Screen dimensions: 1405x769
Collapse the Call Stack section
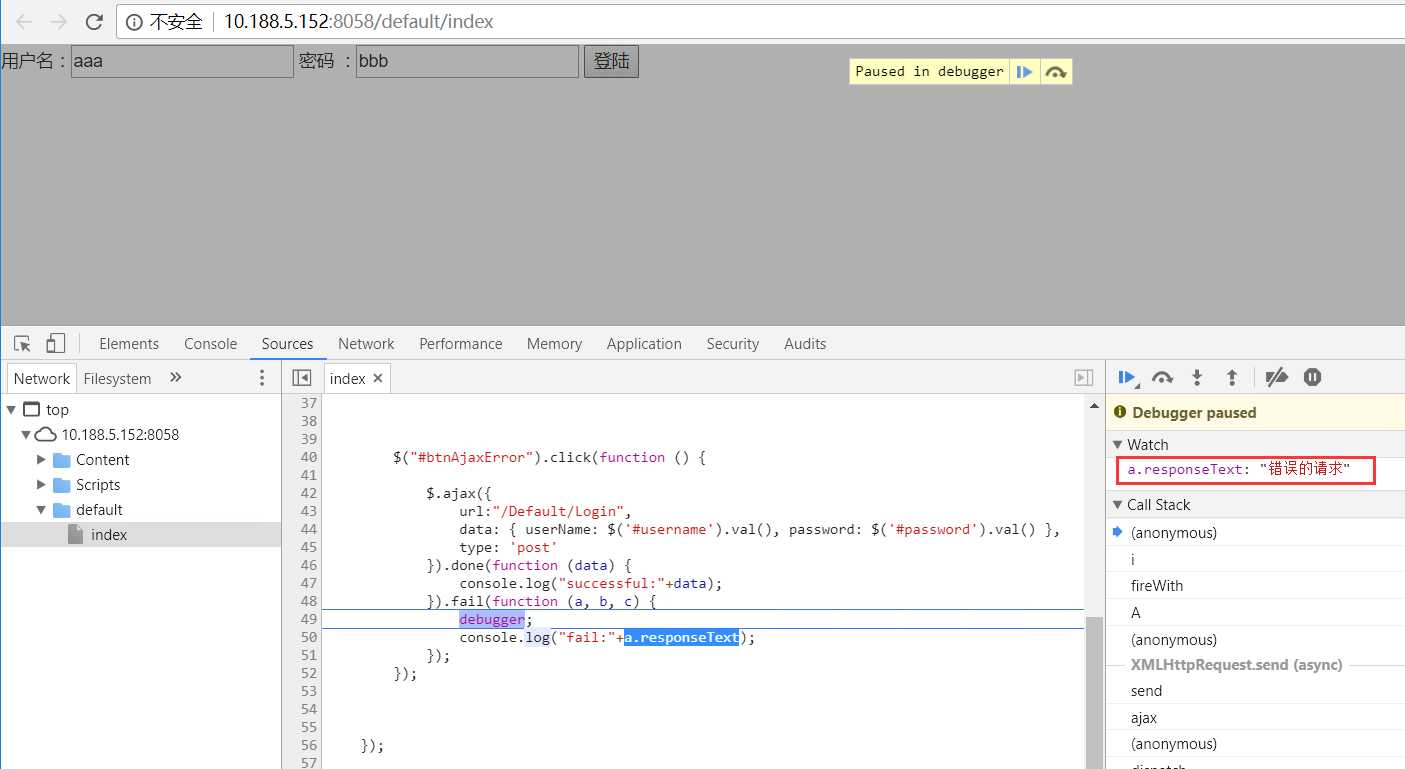click(x=1118, y=505)
